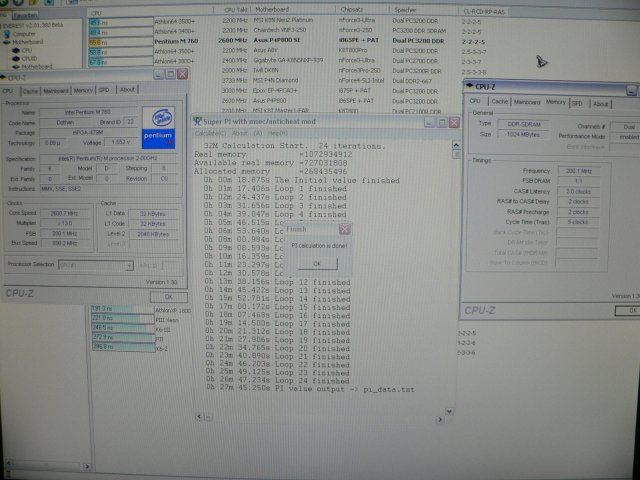Click the Gigabyte GA-K8NSNXP-939 cell

(288, 60)
